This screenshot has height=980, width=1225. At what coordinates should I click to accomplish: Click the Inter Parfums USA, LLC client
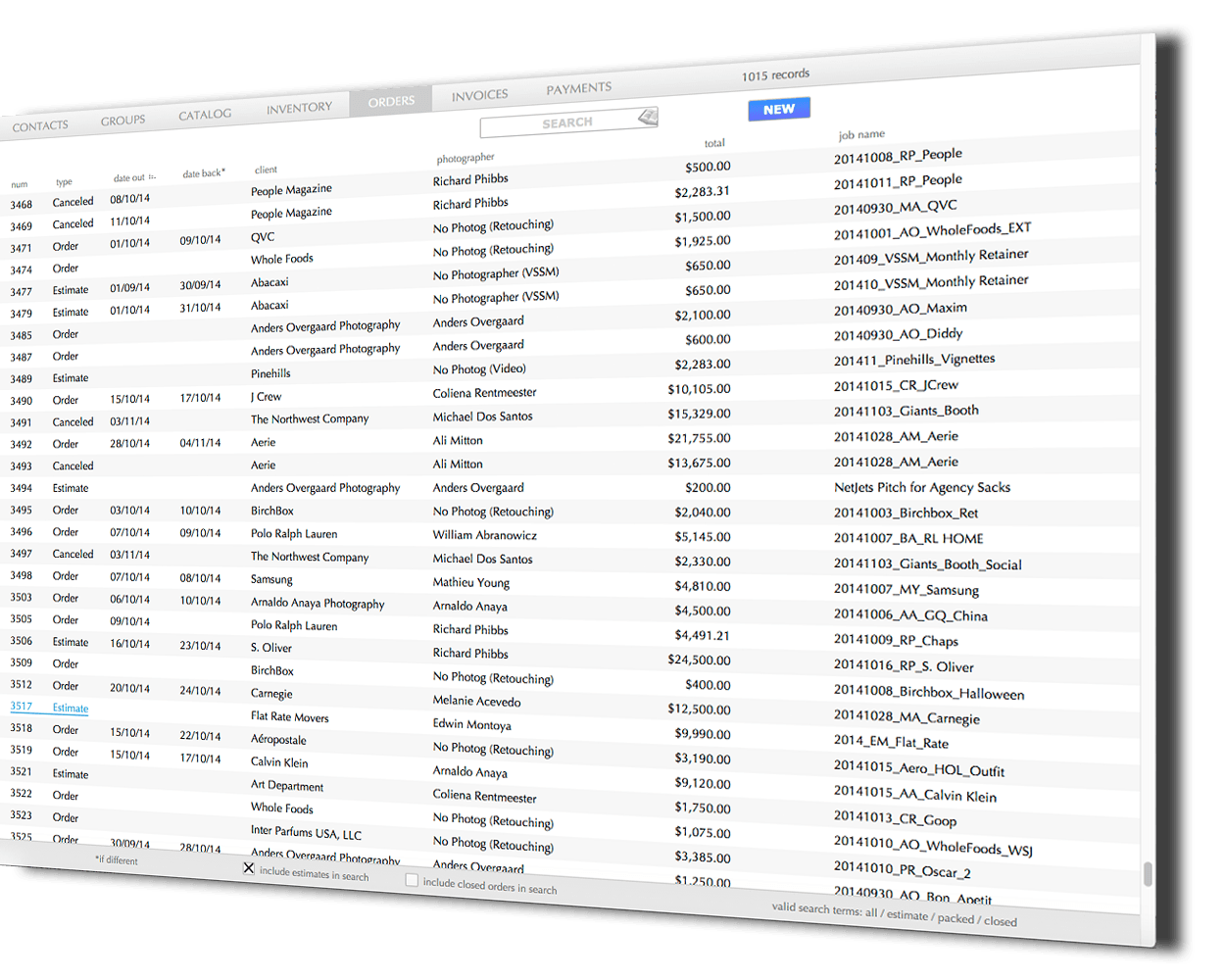[306, 832]
